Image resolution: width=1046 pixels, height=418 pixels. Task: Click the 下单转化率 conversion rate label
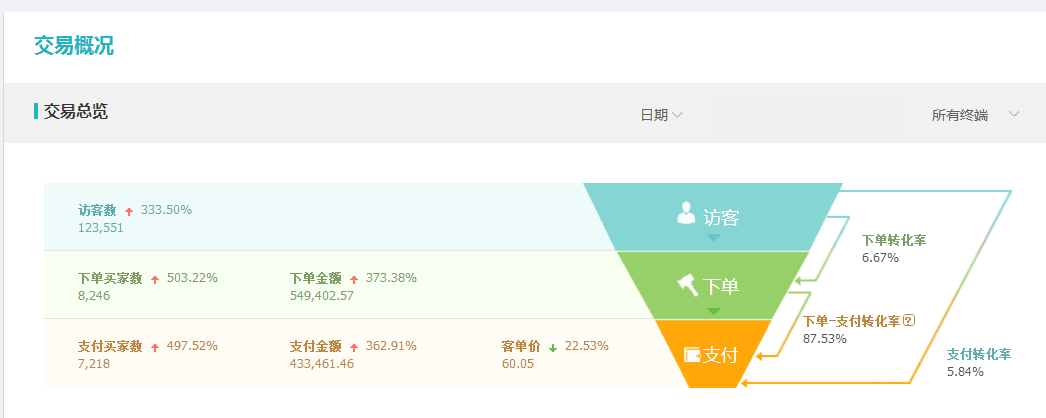pyautogui.click(x=894, y=241)
